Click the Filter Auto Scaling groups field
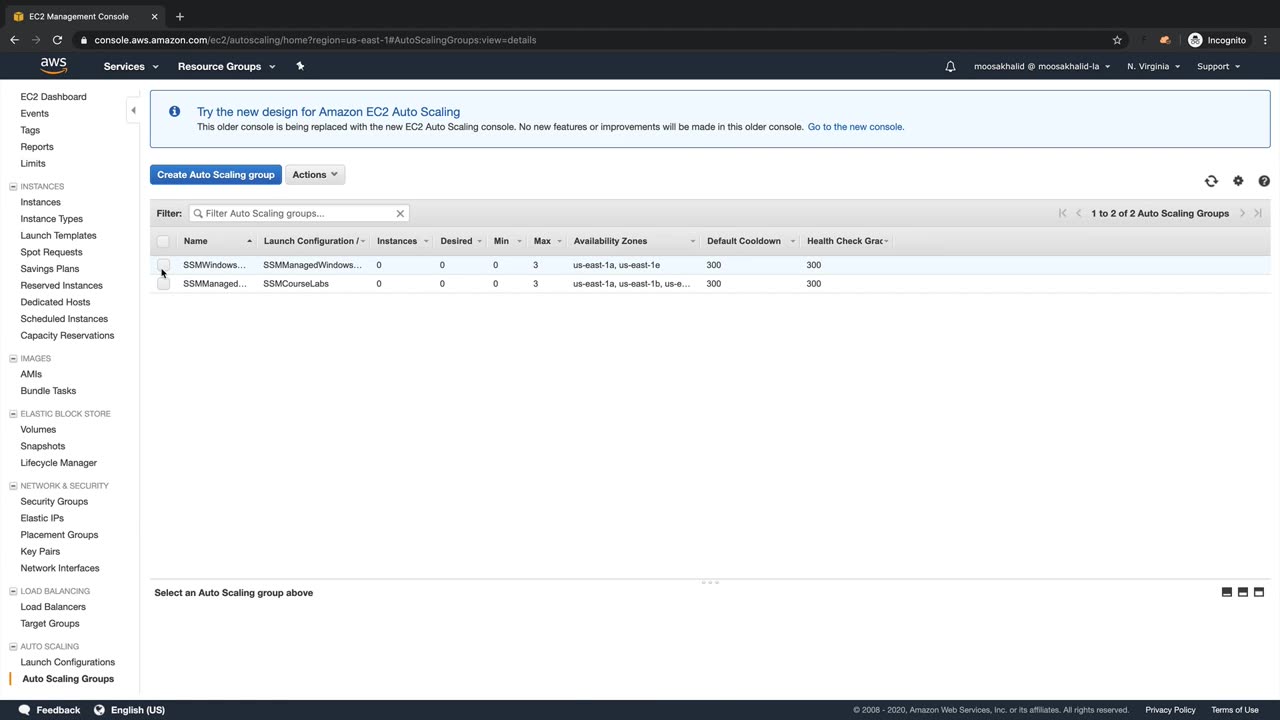This screenshot has height=720, width=1280. coord(297,213)
